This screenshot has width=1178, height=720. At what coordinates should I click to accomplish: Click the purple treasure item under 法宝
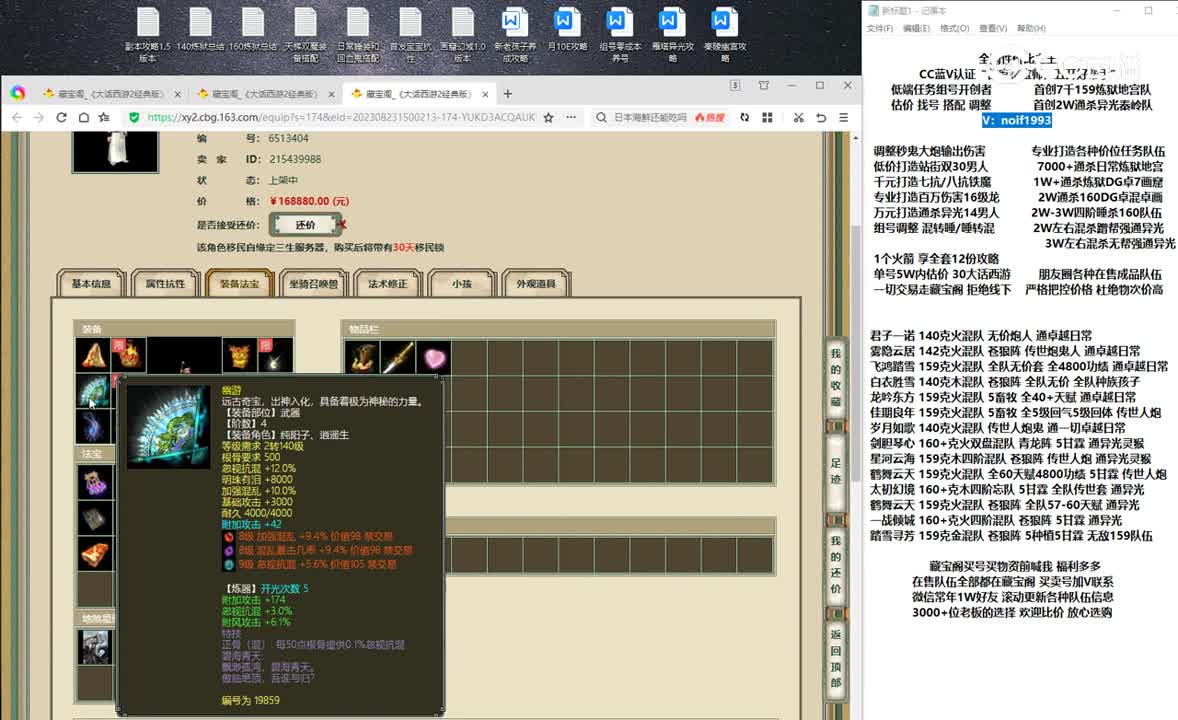95,482
